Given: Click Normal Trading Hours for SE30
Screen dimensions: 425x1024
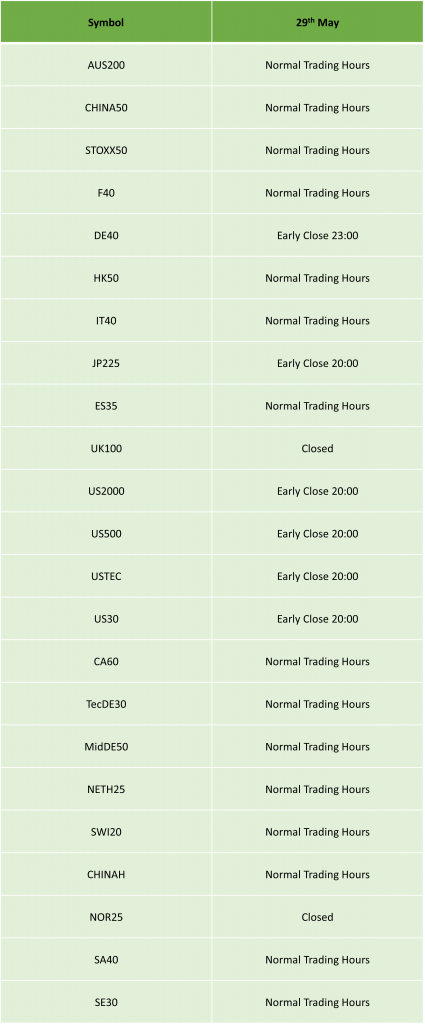Looking at the screenshot, I should 317,1002.
